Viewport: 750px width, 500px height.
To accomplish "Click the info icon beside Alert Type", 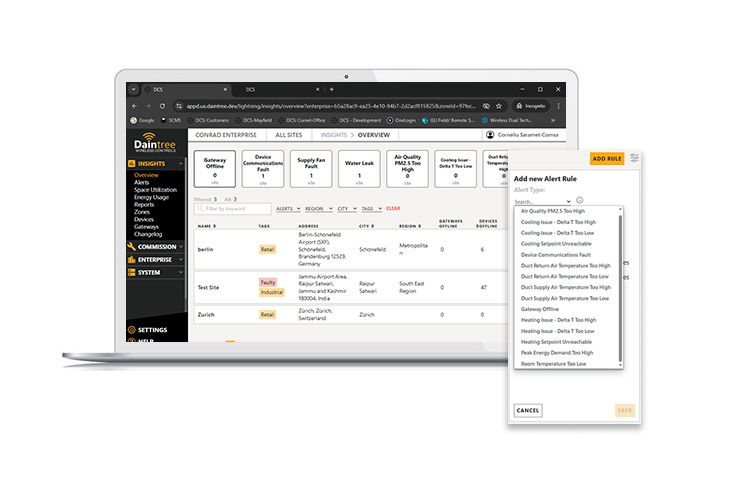I will tap(580, 200).
